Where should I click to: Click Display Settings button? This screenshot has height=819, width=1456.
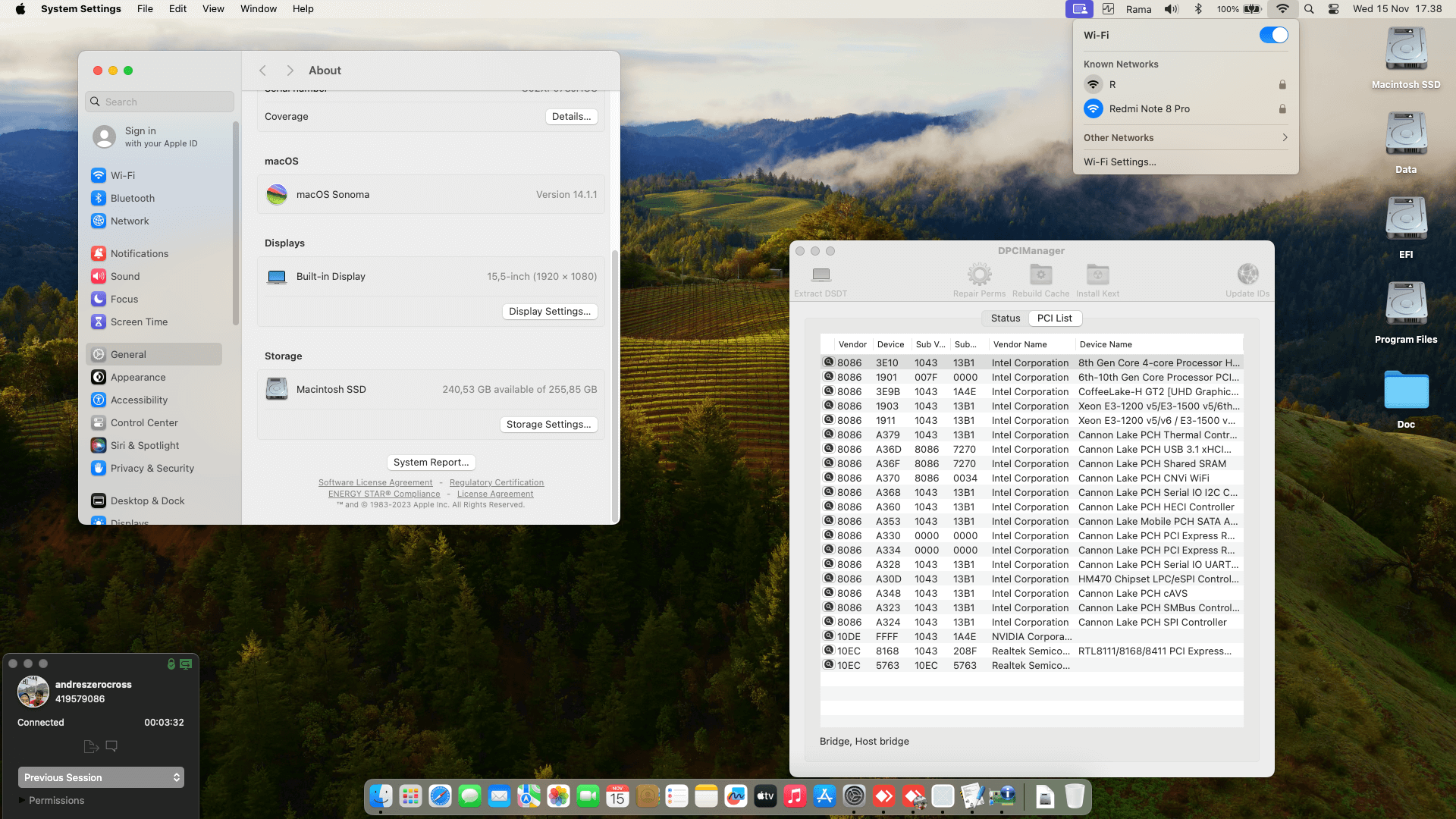pyautogui.click(x=550, y=312)
